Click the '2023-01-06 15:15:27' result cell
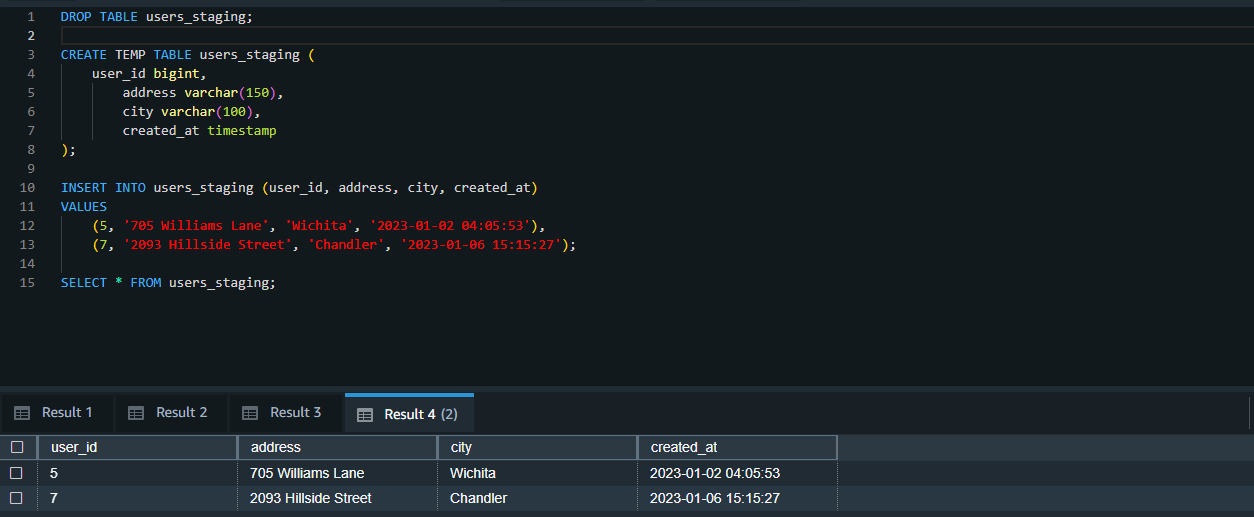This screenshot has width=1254, height=517. click(x=715, y=498)
